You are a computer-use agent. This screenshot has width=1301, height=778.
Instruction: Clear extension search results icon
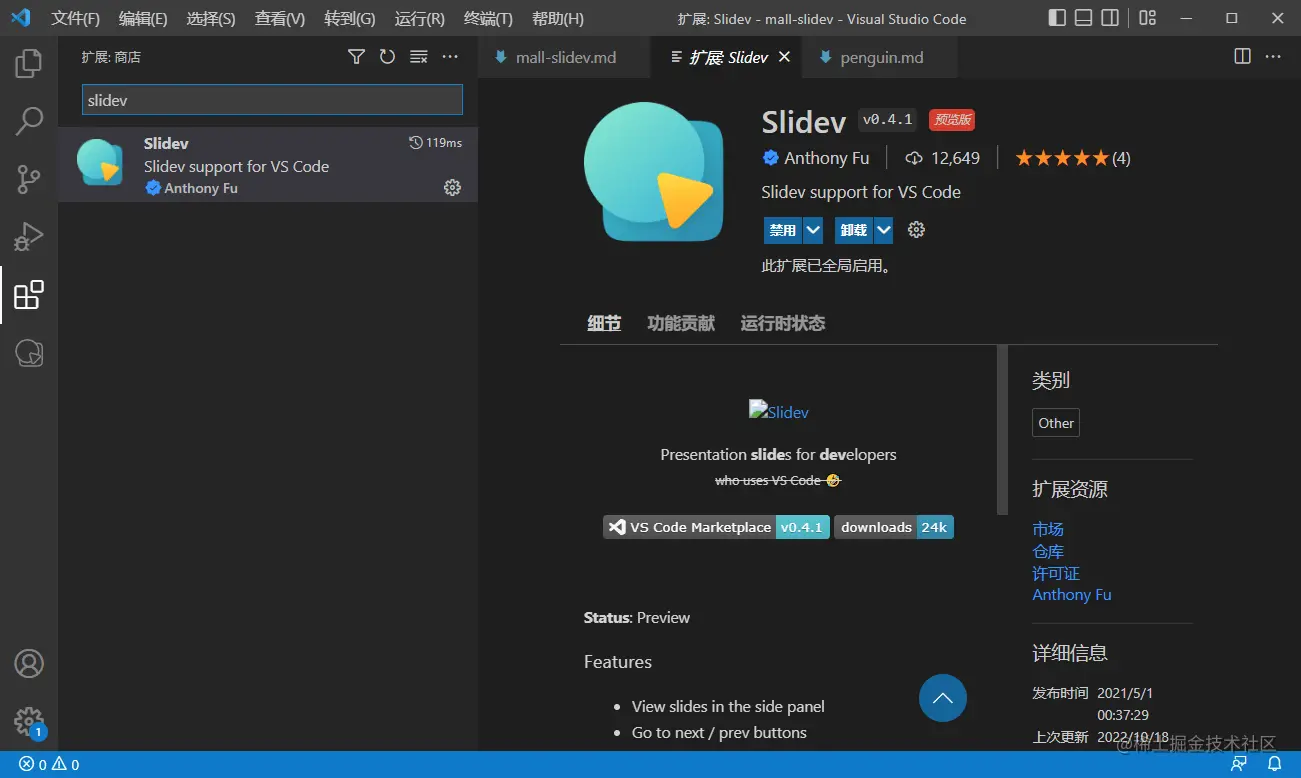coord(419,57)
